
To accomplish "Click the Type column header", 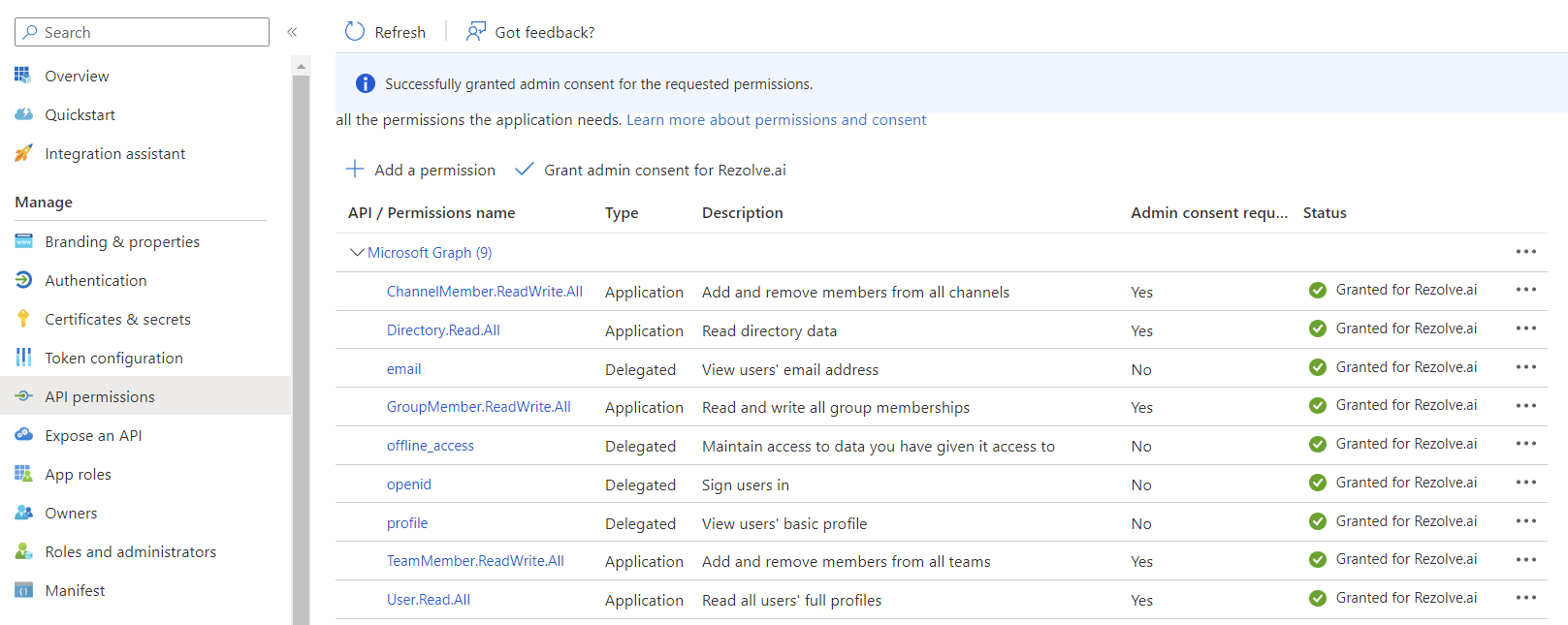I will [x=622, y=212].
